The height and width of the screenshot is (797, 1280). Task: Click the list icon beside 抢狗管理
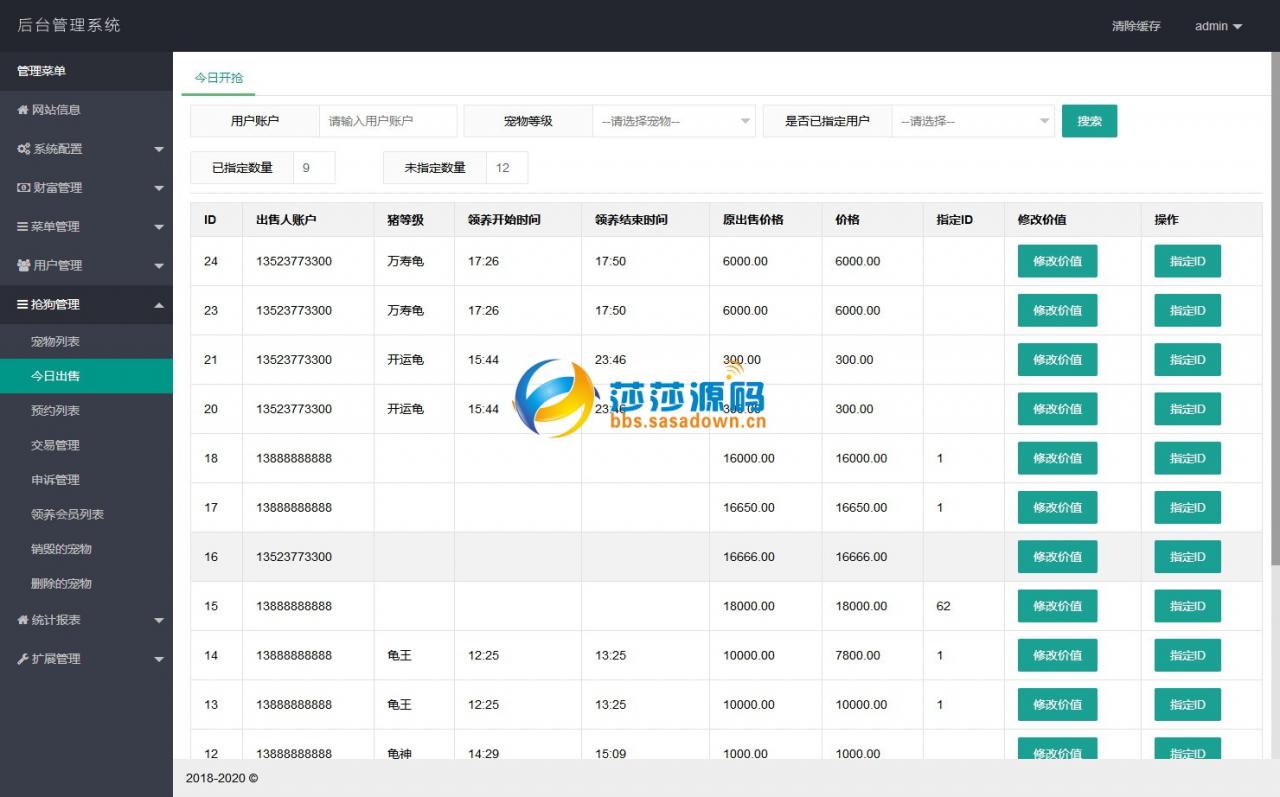tap(23, 304)
